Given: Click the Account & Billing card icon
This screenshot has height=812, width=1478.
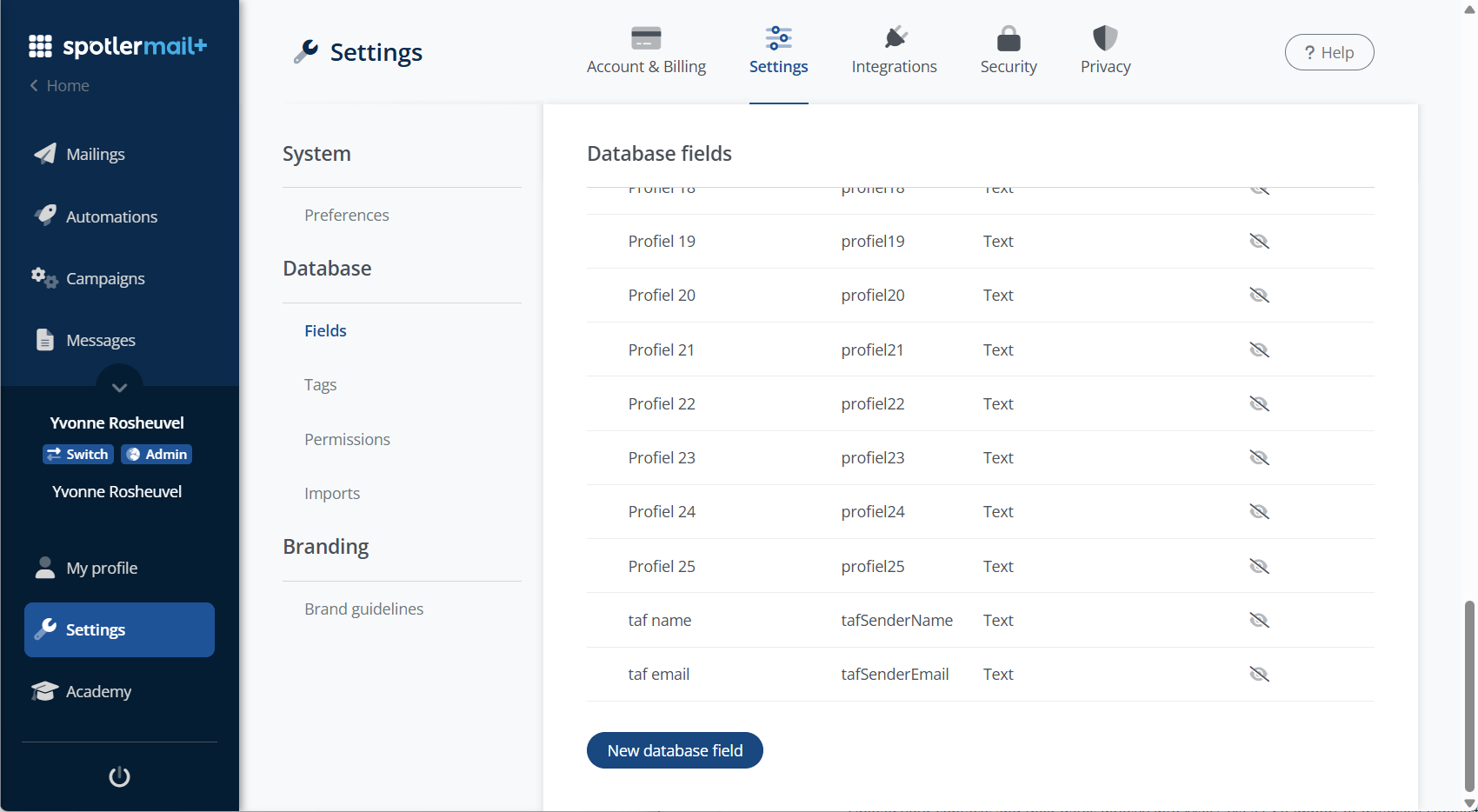Looking at the screenshot, I should pos(646,38).
